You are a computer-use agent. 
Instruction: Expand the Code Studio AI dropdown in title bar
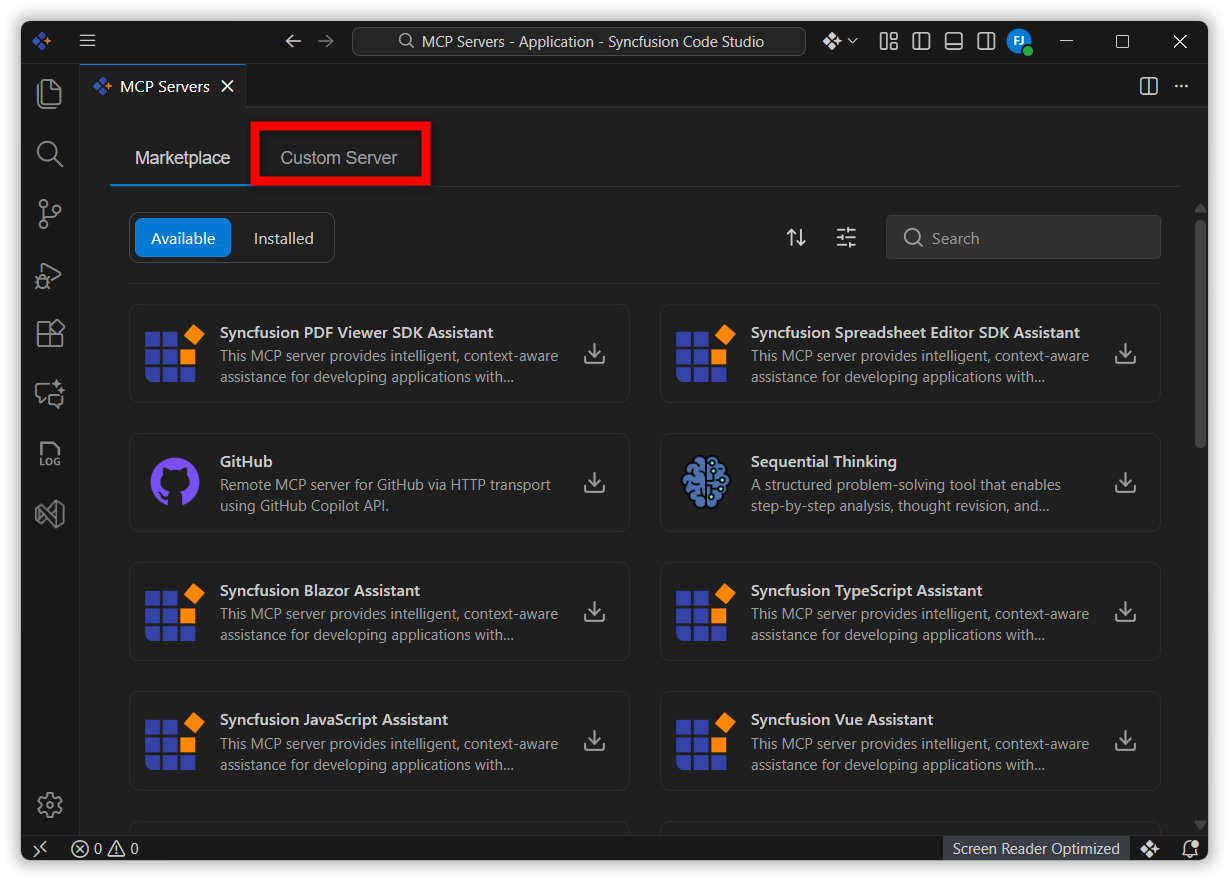pyautogui.click(x=840, y=41)
